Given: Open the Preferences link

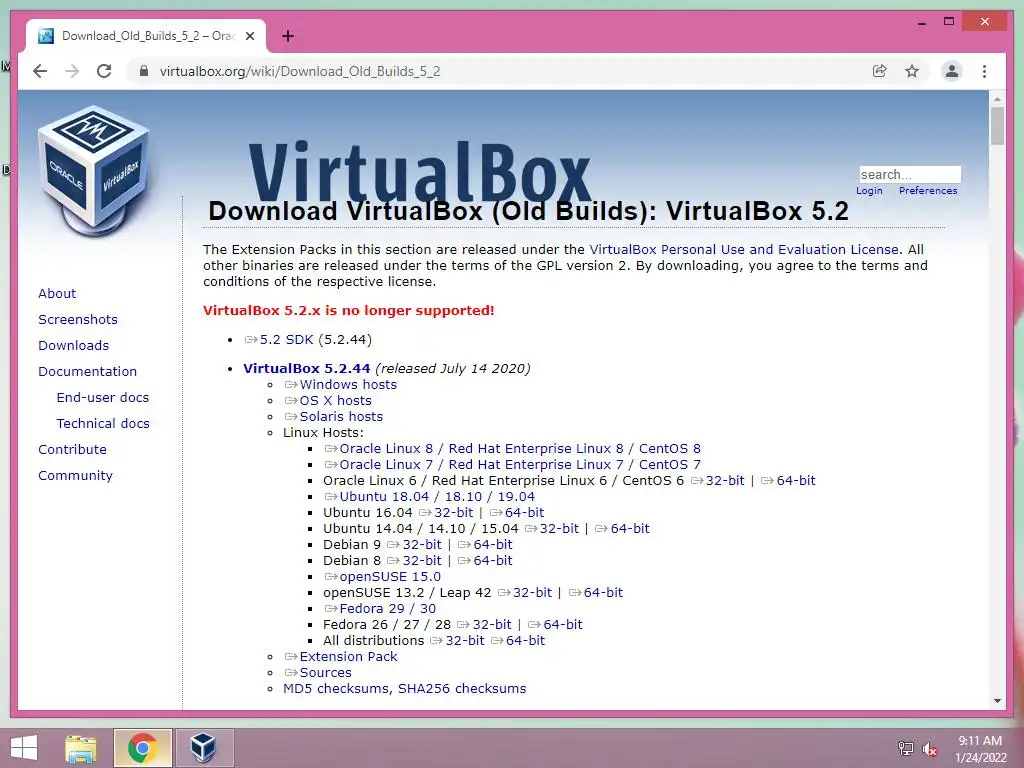Looking at the screenshot, I should (928, 191).
